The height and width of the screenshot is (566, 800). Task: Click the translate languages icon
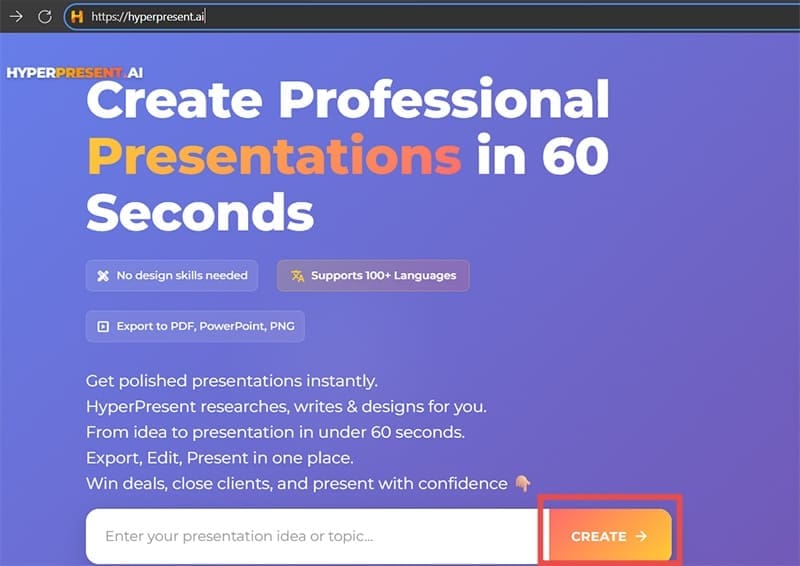click(x=297, y=276)
